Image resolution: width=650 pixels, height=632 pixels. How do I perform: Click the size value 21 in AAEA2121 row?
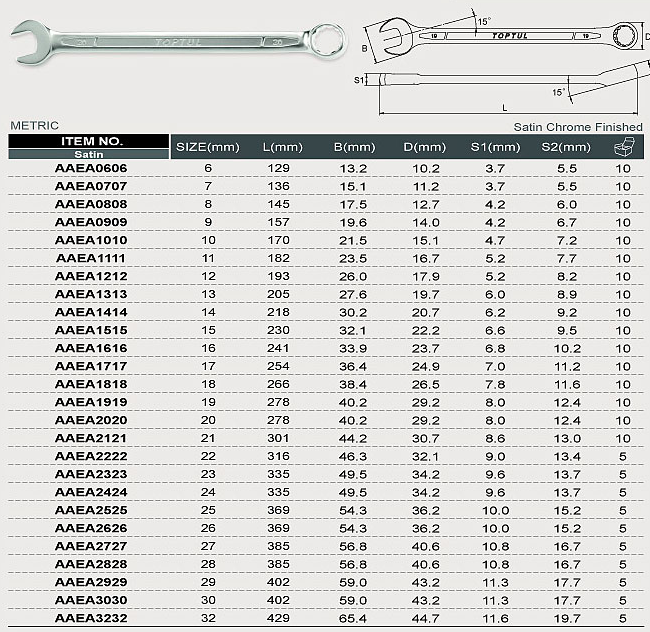click(208, 438)
